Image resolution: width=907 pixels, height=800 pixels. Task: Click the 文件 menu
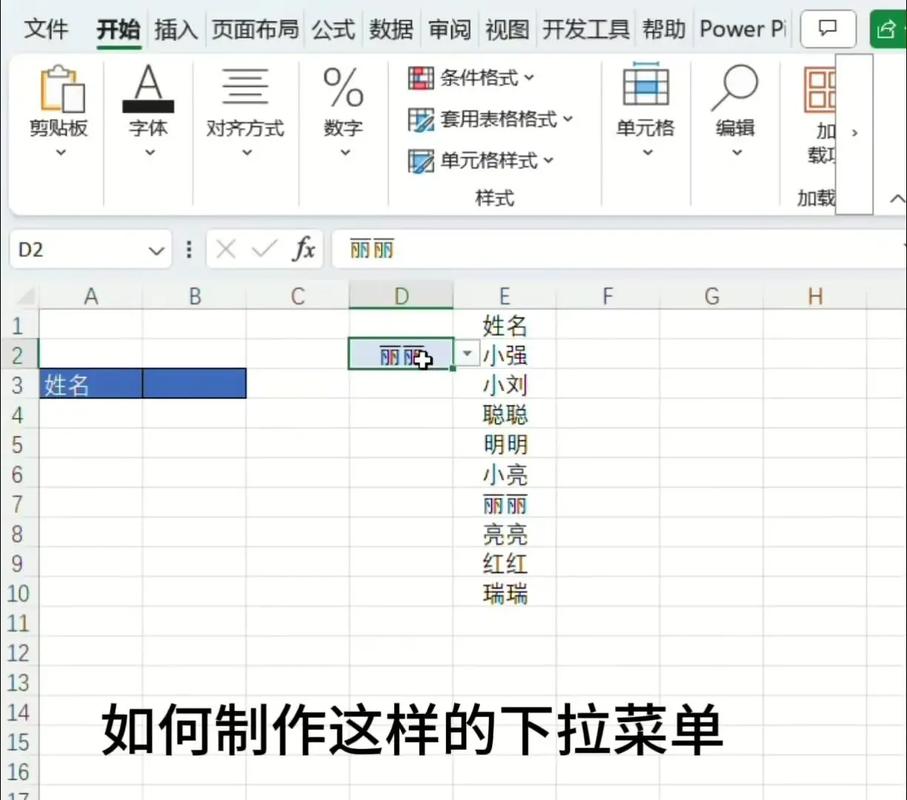46,29
